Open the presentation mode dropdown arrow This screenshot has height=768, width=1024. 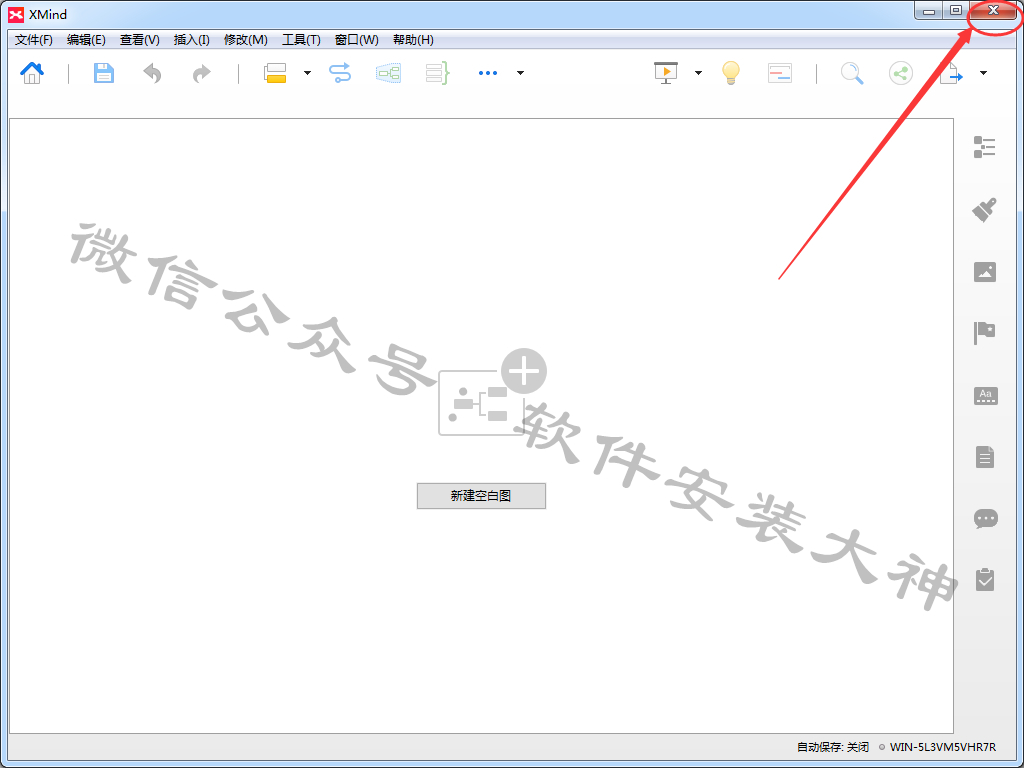[698, 73]
